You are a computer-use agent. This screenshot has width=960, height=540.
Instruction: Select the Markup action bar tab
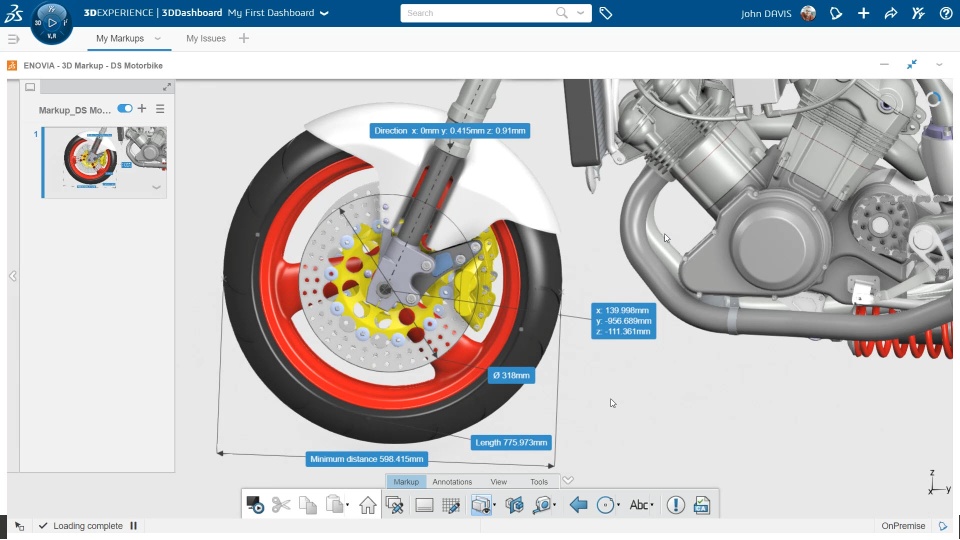(406, 482)
